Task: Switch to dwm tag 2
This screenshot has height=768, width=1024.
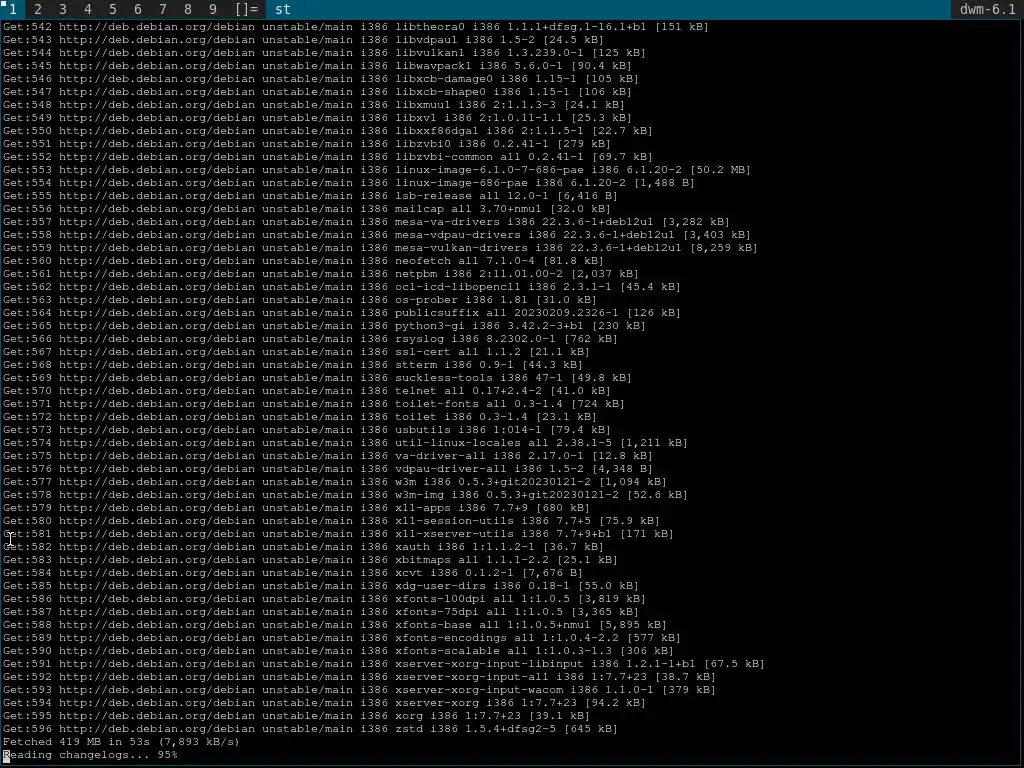Action: tap(38, 9)
